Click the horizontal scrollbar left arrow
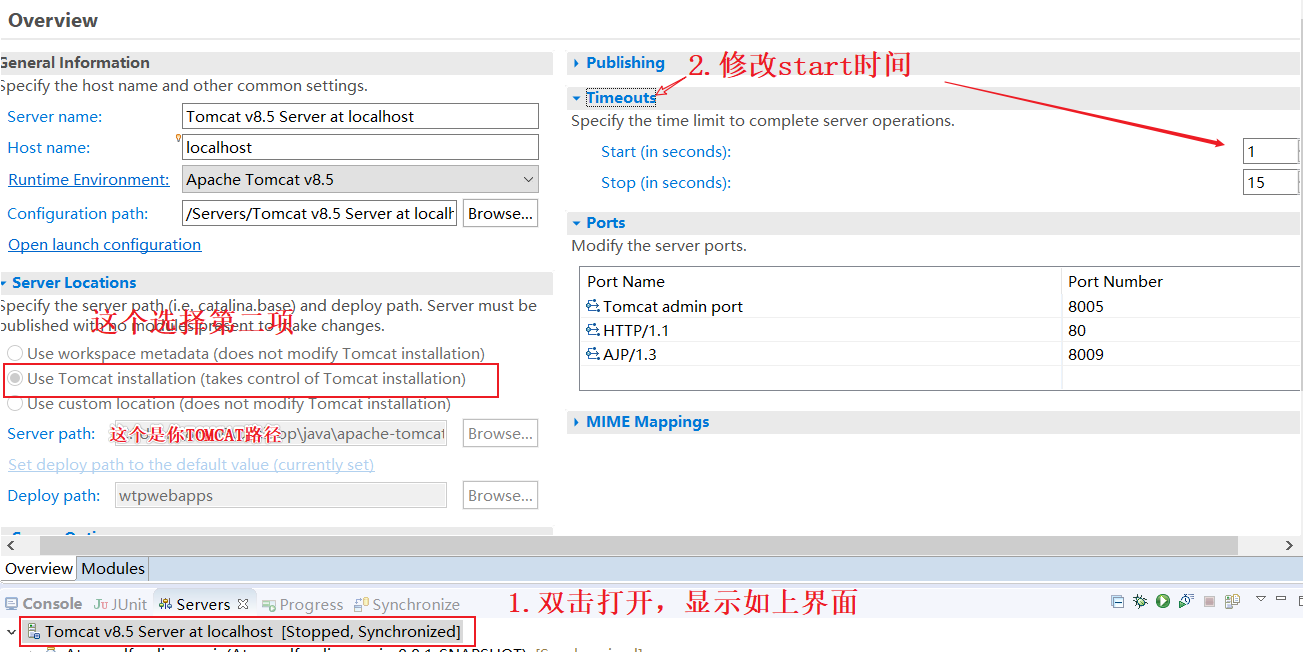 tap(12, 545)
